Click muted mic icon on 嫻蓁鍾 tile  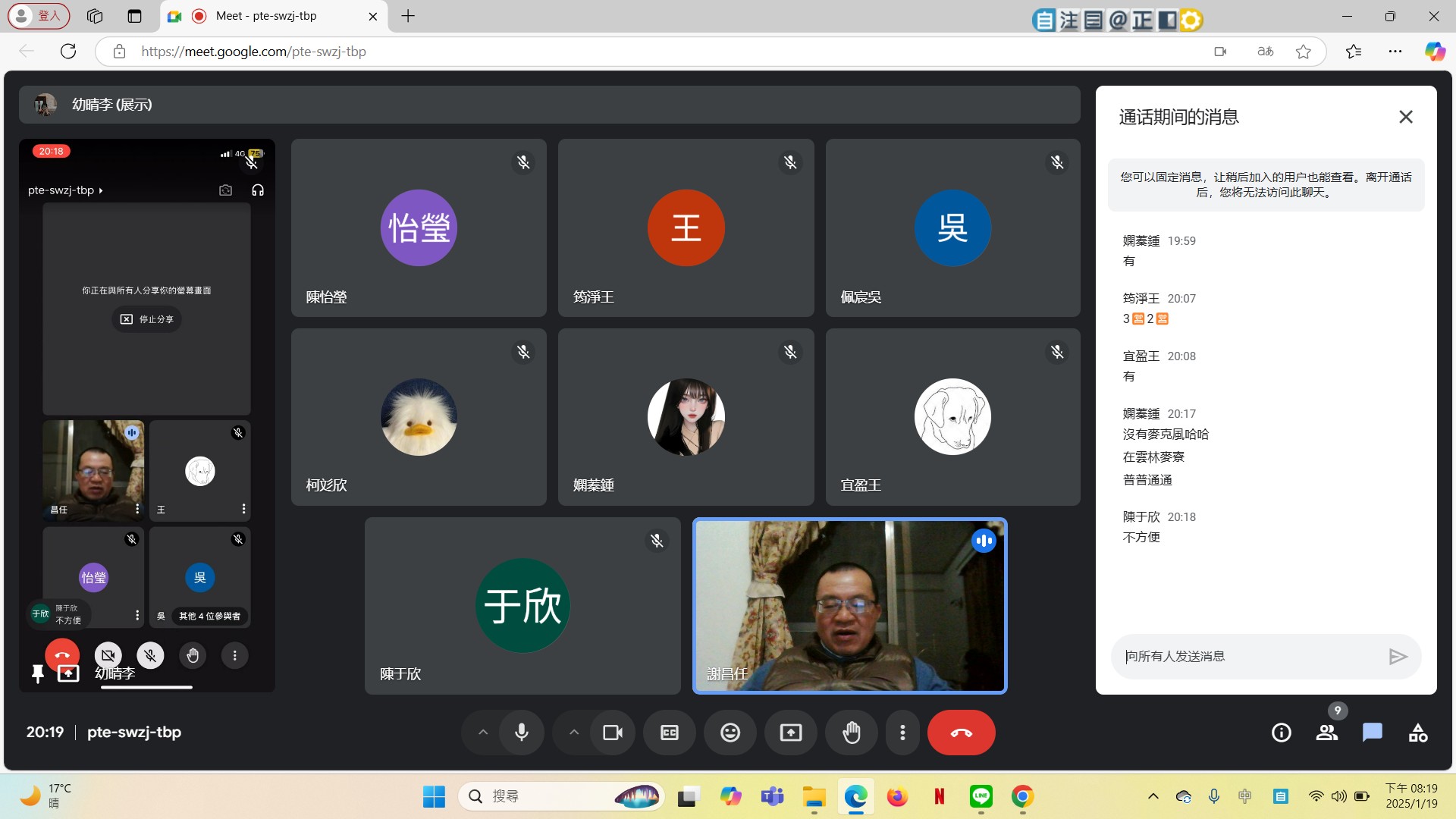(x=790, y=352)
